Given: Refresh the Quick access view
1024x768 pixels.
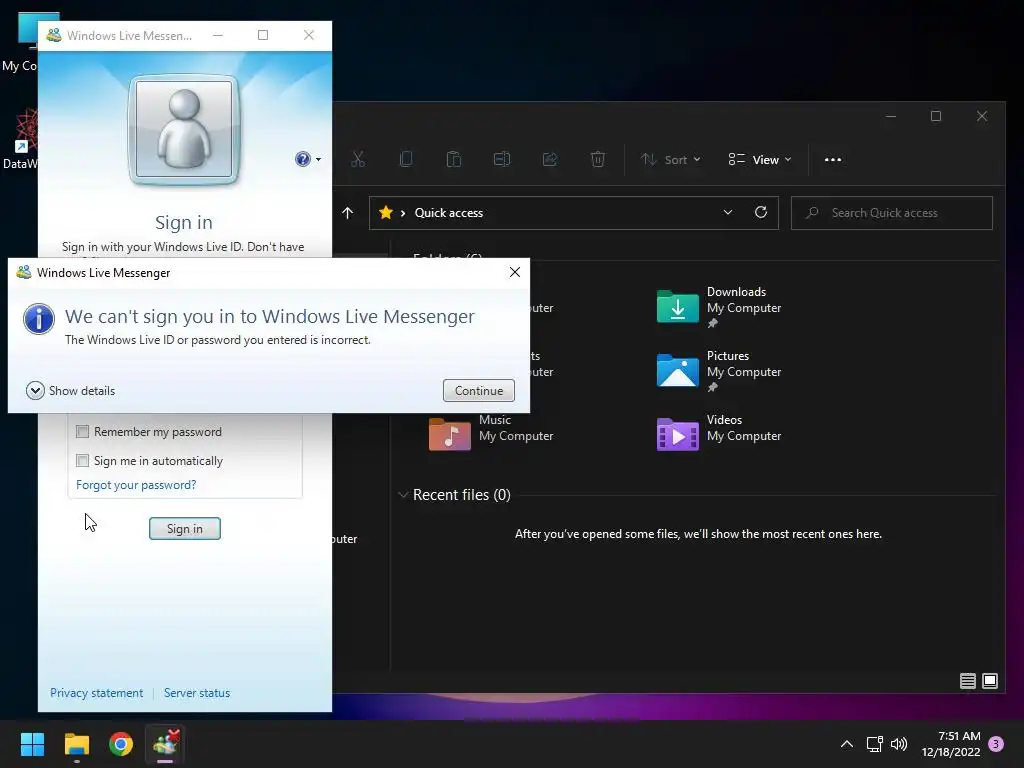Looking at the screenshot, I should 761,212.
